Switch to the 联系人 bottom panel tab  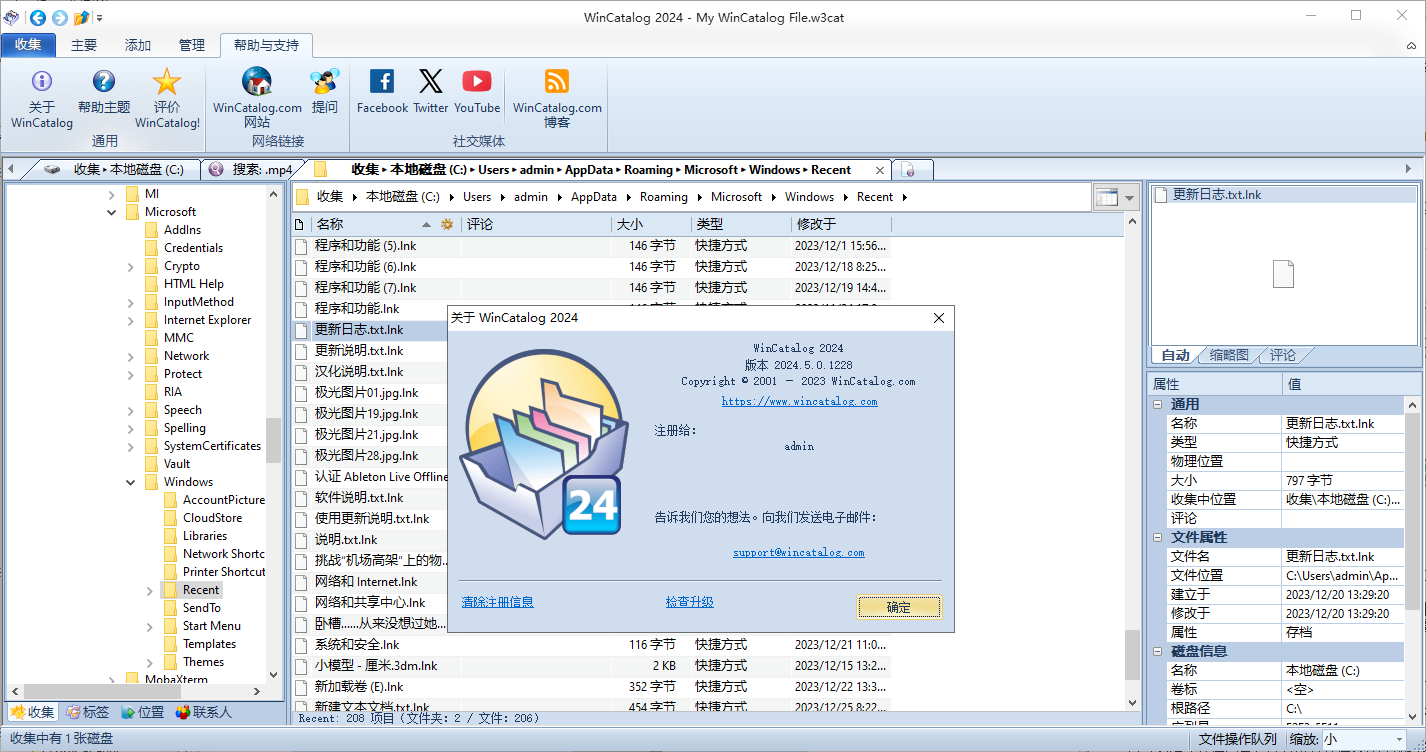(x=204, y=712)
